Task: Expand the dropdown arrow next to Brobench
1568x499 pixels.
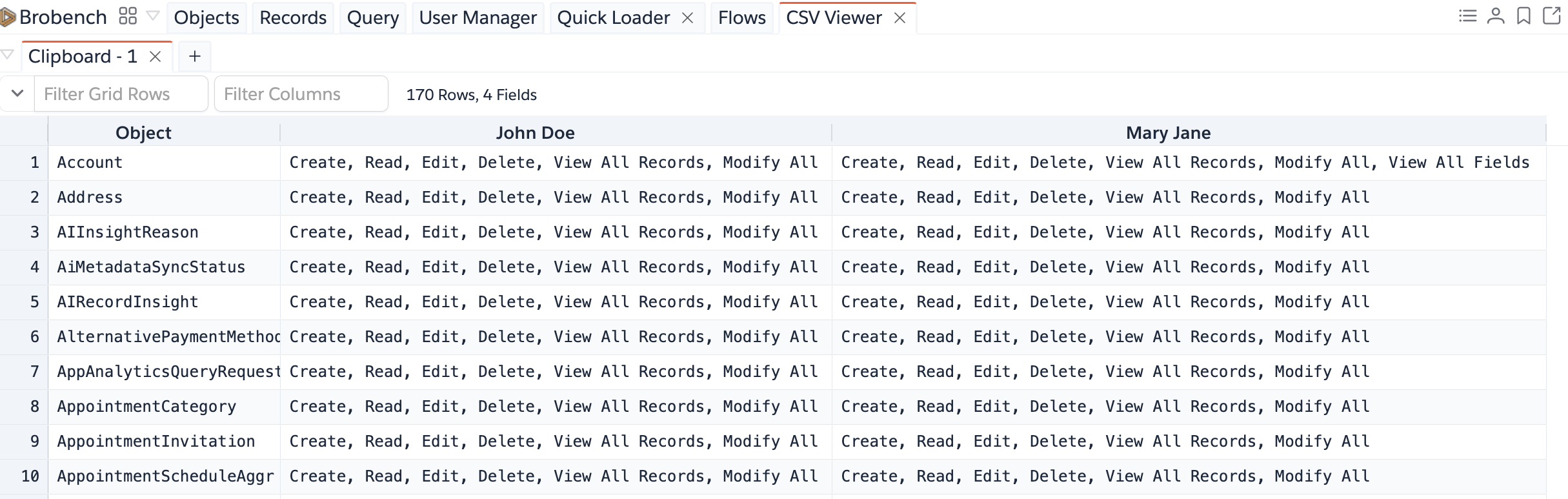Action: click(153, 15)
